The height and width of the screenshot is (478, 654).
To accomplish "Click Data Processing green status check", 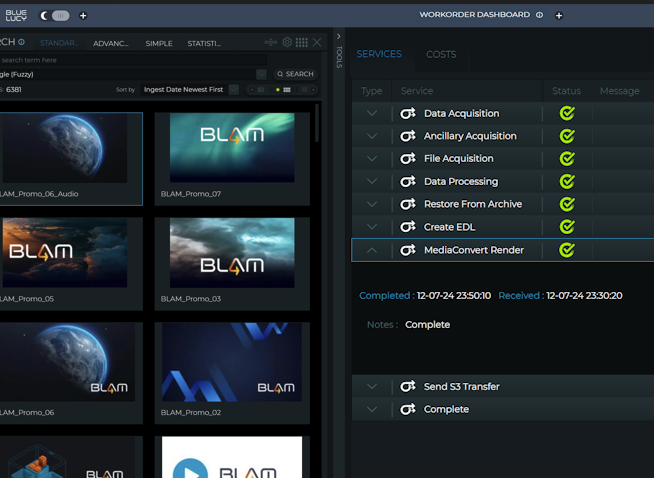I will coord(567,181).
